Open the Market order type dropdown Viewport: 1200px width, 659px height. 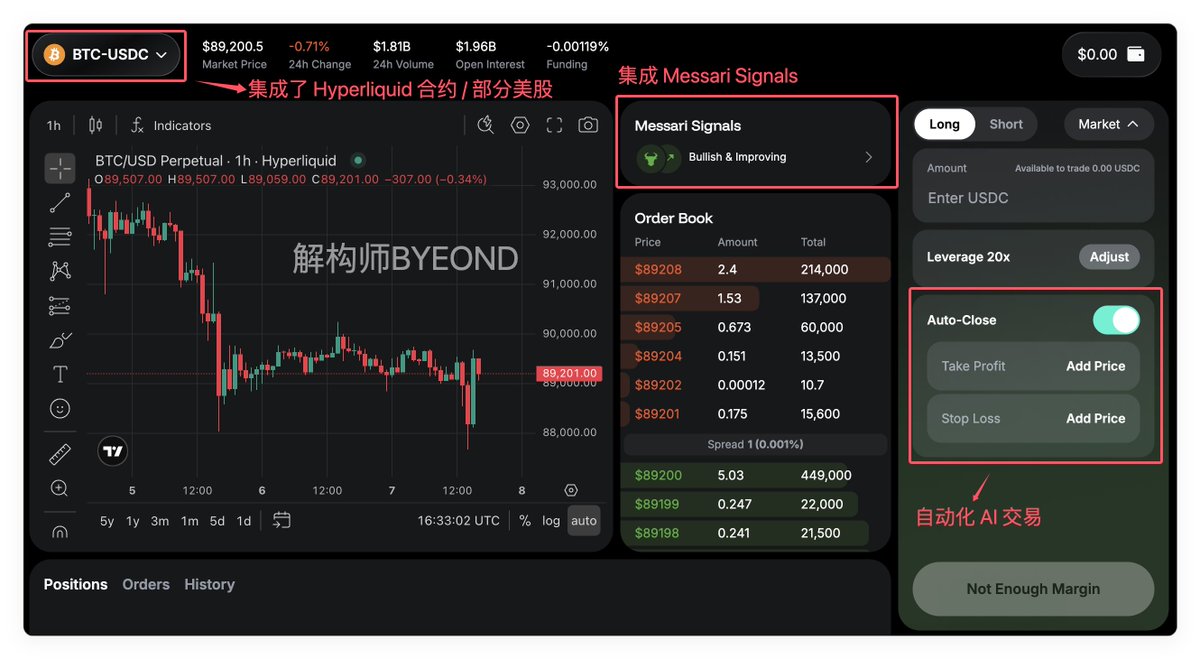(1109, 124)
